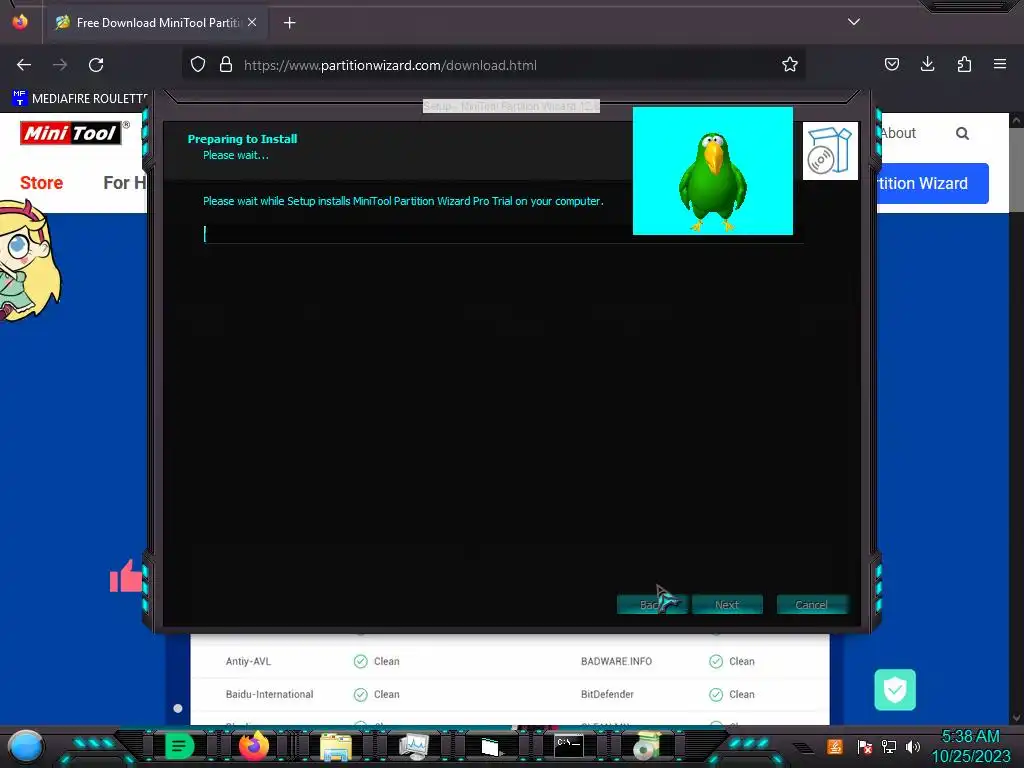
Task: Open a new browser tab
Action: [289, 23]
